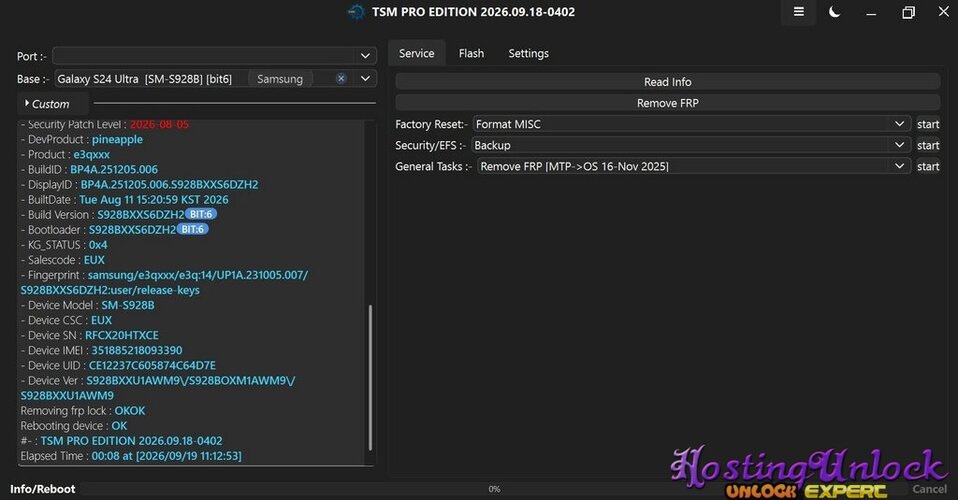Close the TSM Pro window

click(x=943, y=12)
